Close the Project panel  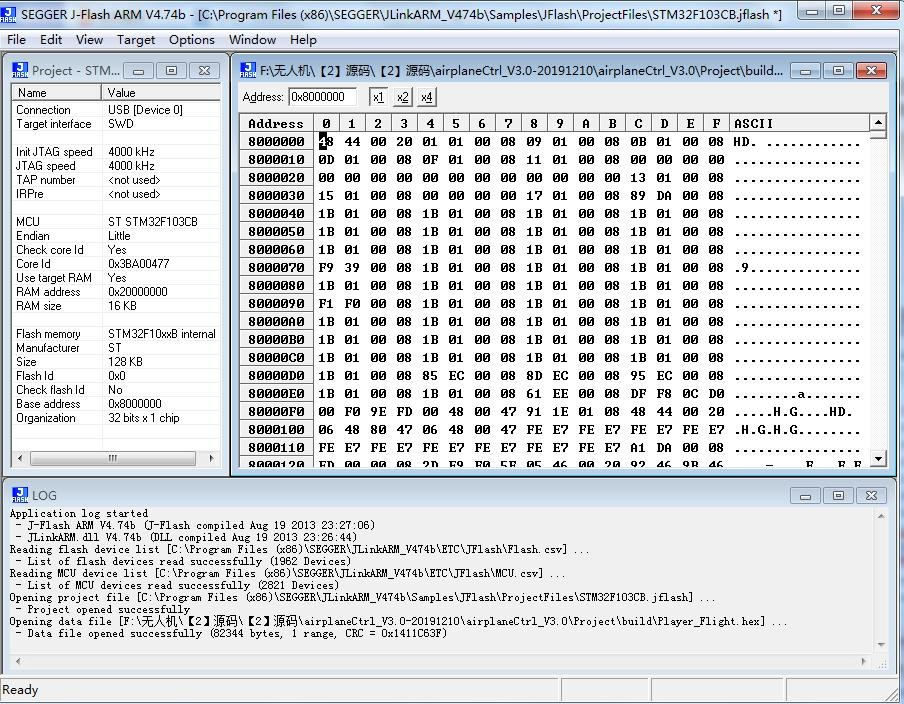(x=204, y=71)
